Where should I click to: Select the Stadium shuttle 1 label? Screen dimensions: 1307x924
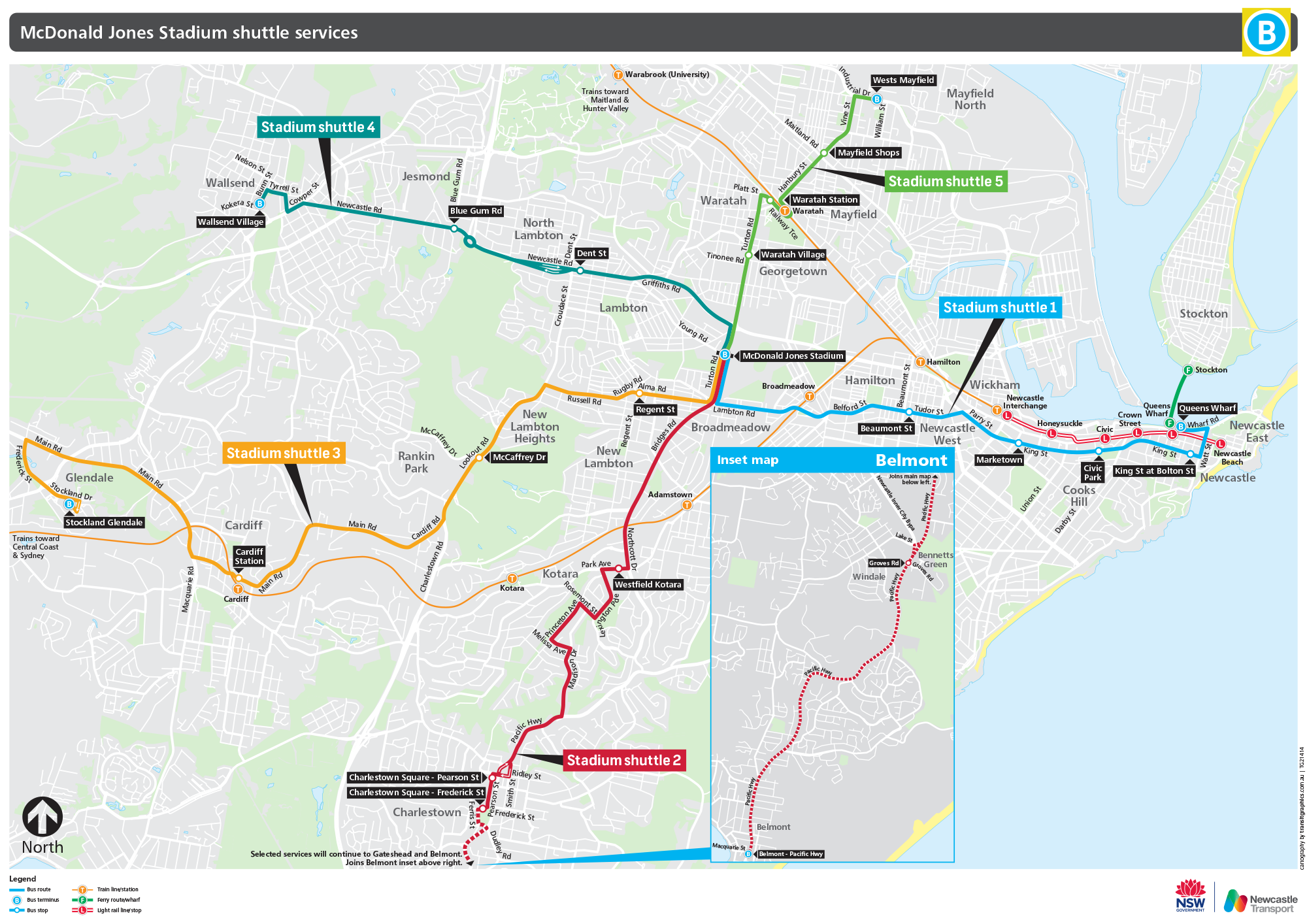[1000, 308]
